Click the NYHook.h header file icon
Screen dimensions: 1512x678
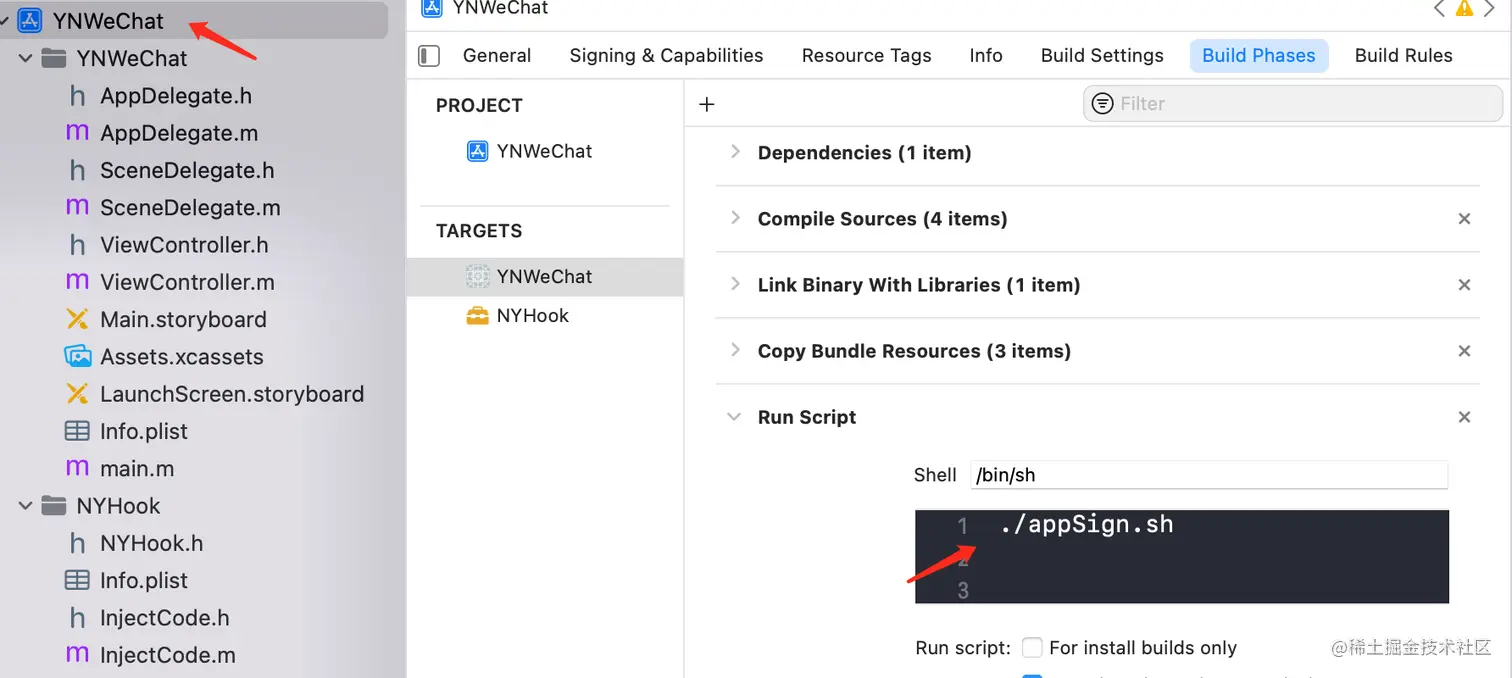click(x=77, y=543)
